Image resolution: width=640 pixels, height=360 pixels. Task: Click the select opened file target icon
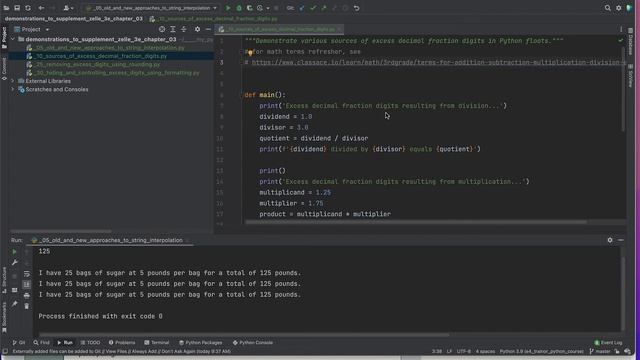162,29
